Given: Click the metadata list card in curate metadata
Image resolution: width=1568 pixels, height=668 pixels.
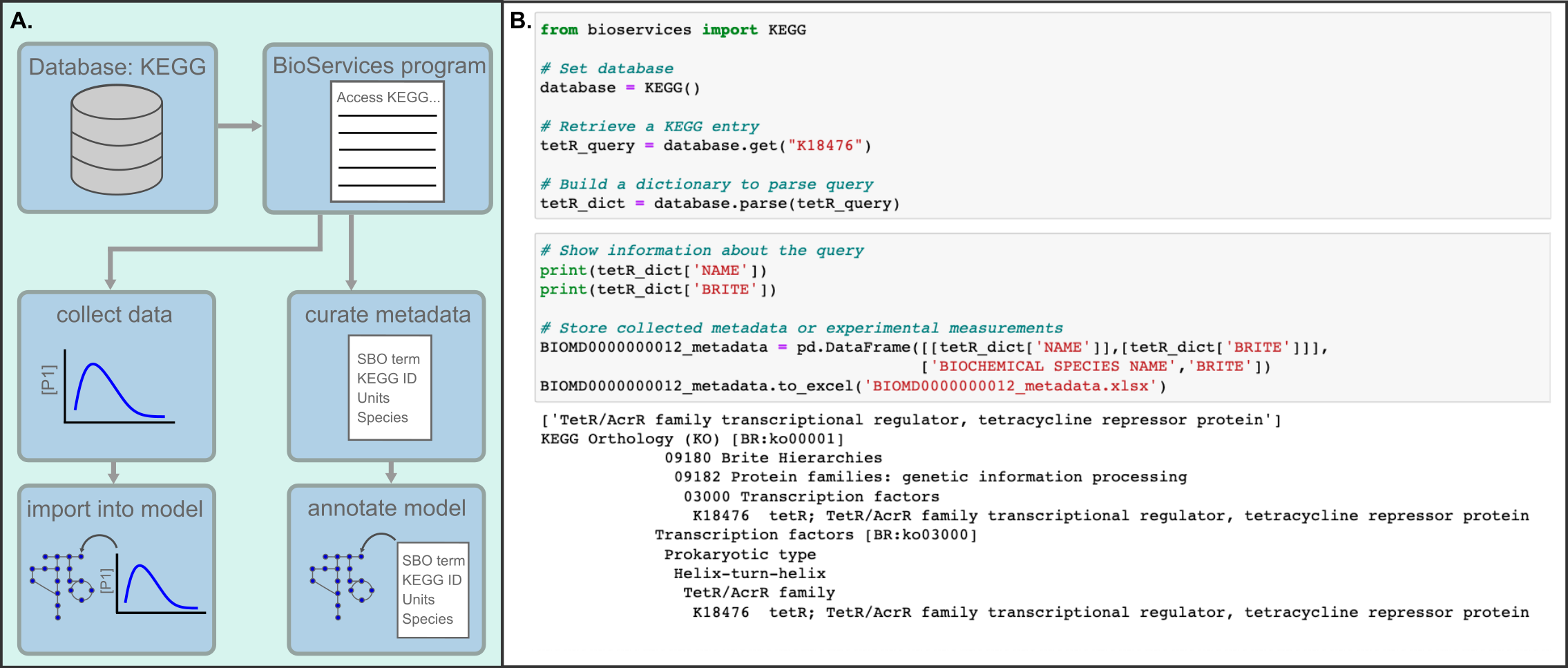Looking at the screenshot, I should [390, 388].
